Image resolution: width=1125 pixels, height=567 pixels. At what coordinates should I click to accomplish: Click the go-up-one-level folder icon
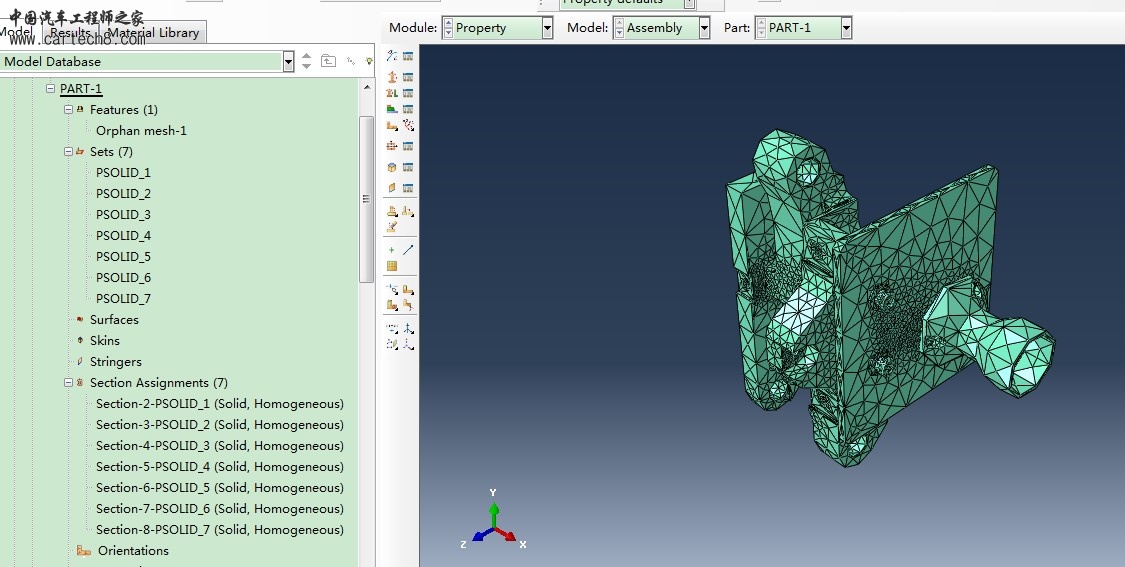click(x=328, y=61)
